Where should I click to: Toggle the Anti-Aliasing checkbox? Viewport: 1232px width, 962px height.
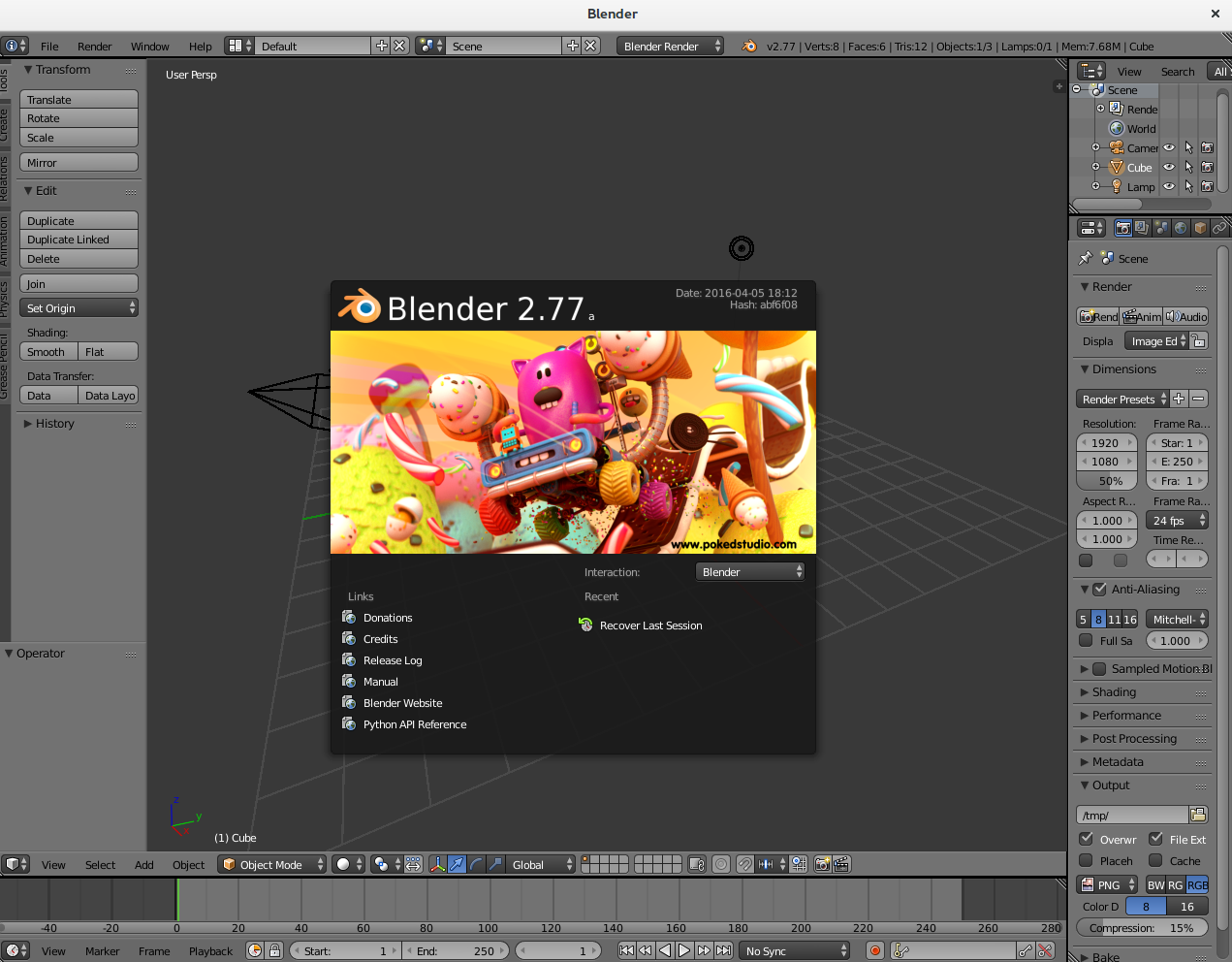click(1099, 589)
